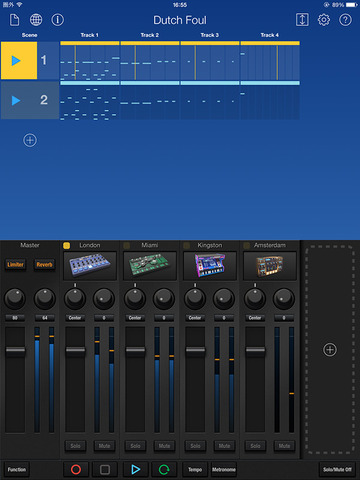Click the Solo/Mute Off button

click(337, 470)
